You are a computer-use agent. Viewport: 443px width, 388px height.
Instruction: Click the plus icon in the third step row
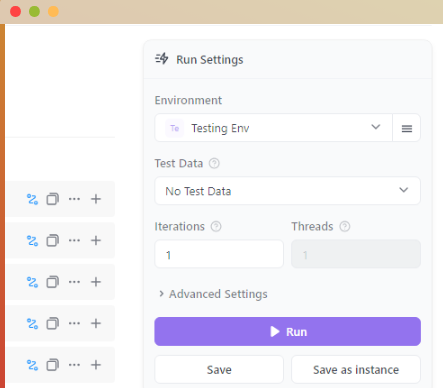point(96,282)
